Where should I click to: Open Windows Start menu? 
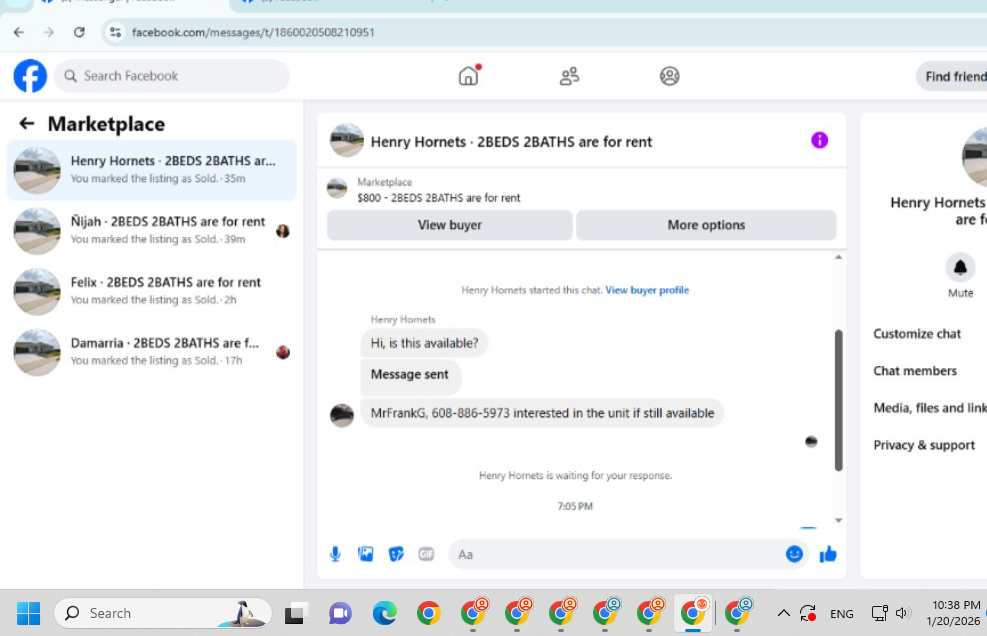pos(28,613)
